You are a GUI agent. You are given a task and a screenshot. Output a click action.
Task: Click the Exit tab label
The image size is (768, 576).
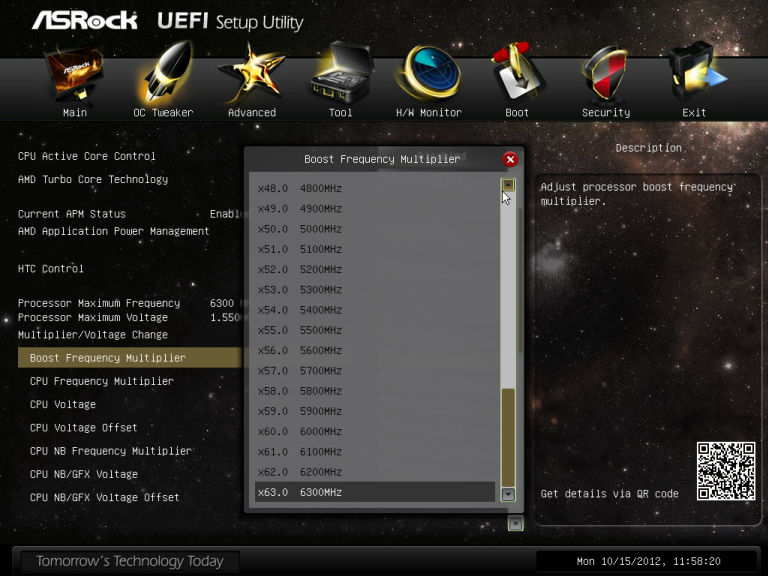pyautogui.click(x=694, y=113)
